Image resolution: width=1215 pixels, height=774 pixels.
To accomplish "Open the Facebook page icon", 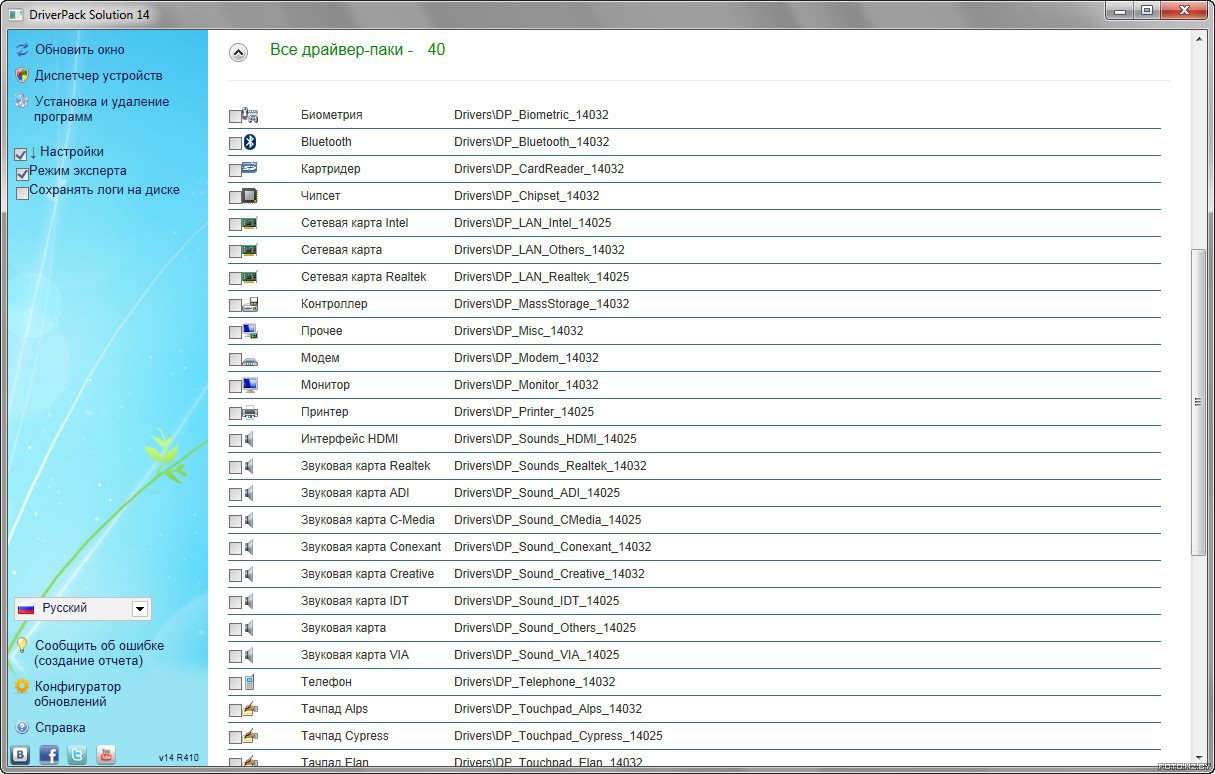I will click(49, 755).
